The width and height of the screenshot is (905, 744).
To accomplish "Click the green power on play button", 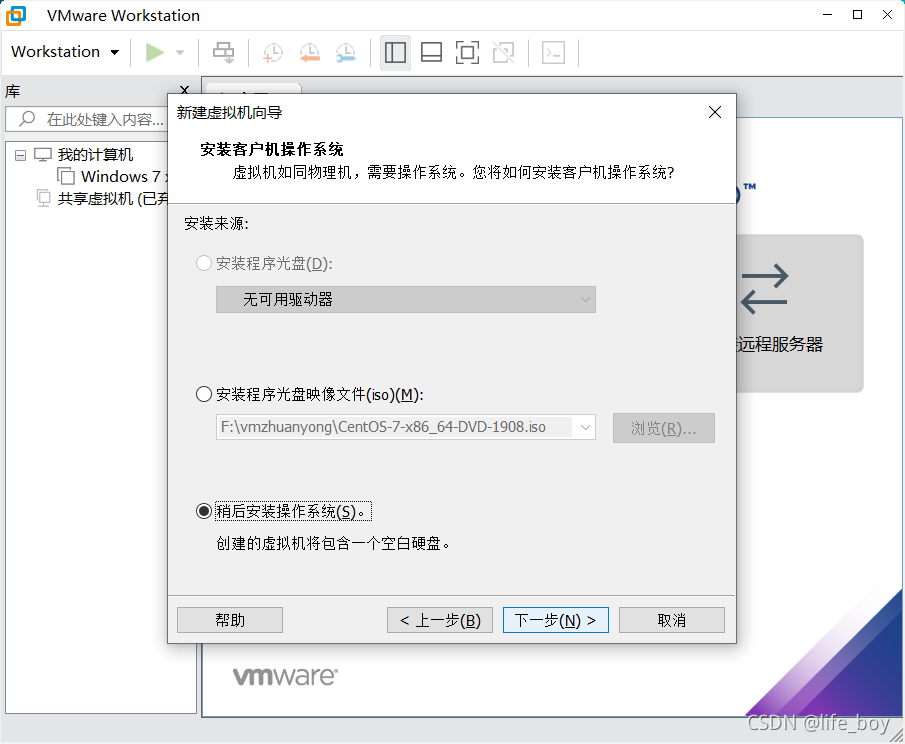I will pos(154,53).
